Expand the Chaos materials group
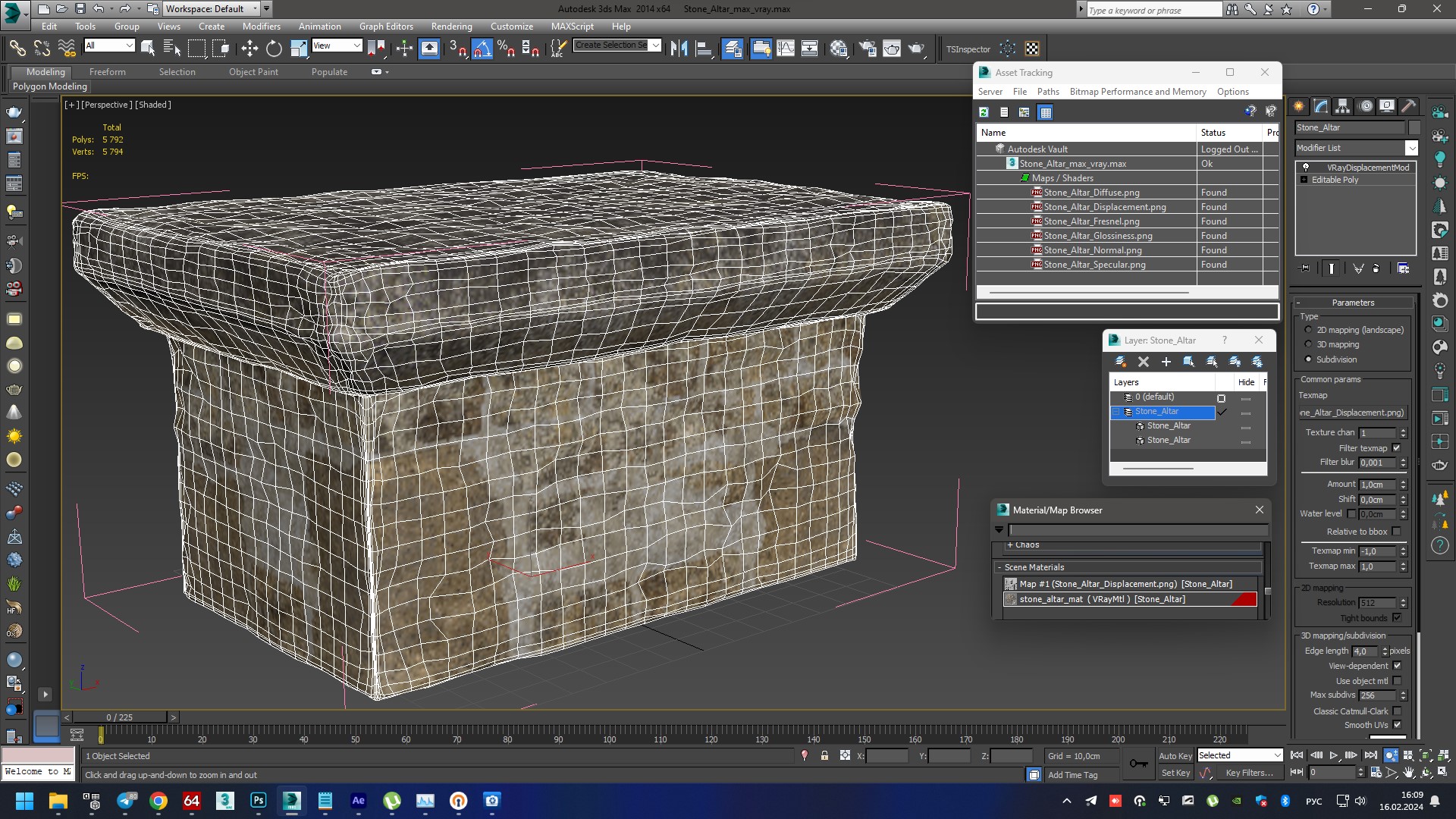This screenshot has height=819, width=1456. click(1010, 544)
